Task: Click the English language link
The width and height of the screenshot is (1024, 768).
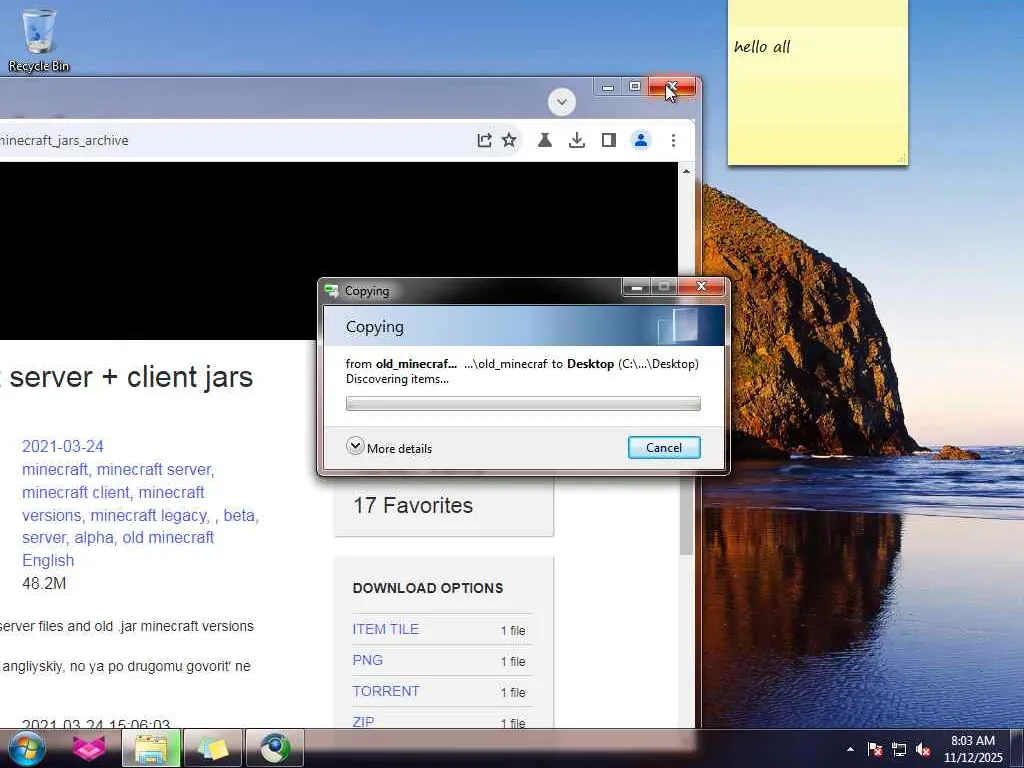Action: point(48,560)
